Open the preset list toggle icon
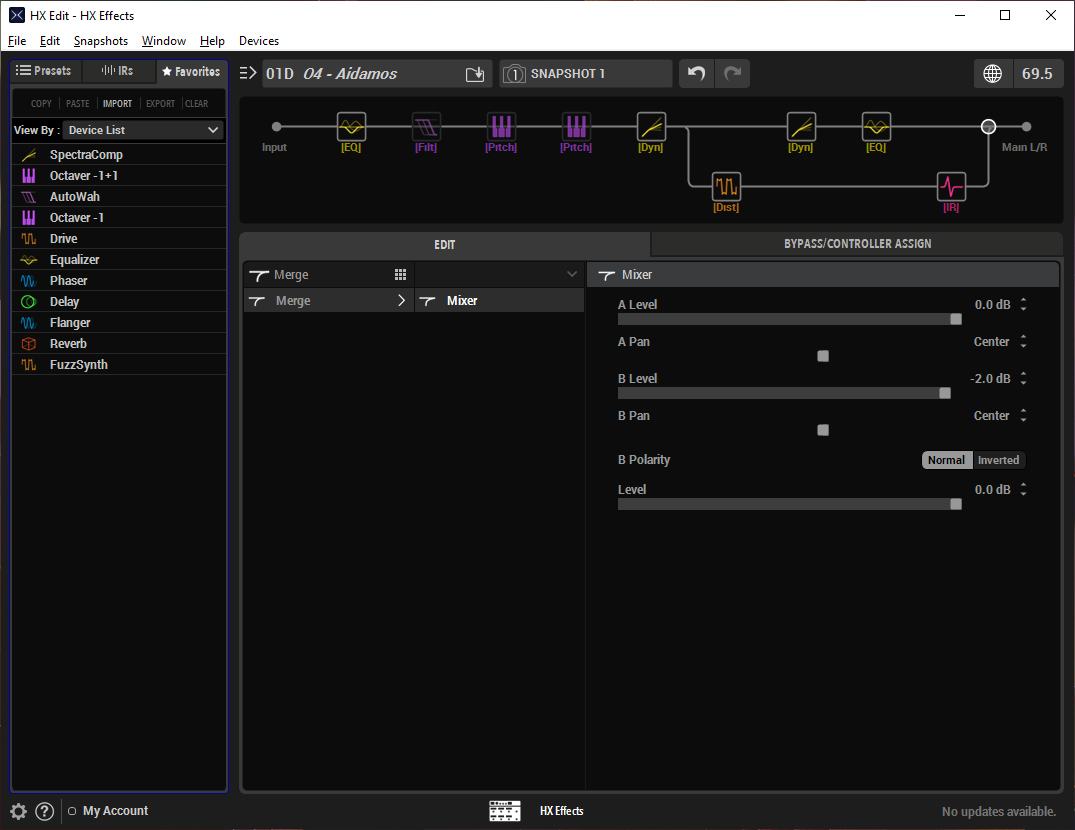The width and height of the screenshot is (1075, 830). click(248, 73)
